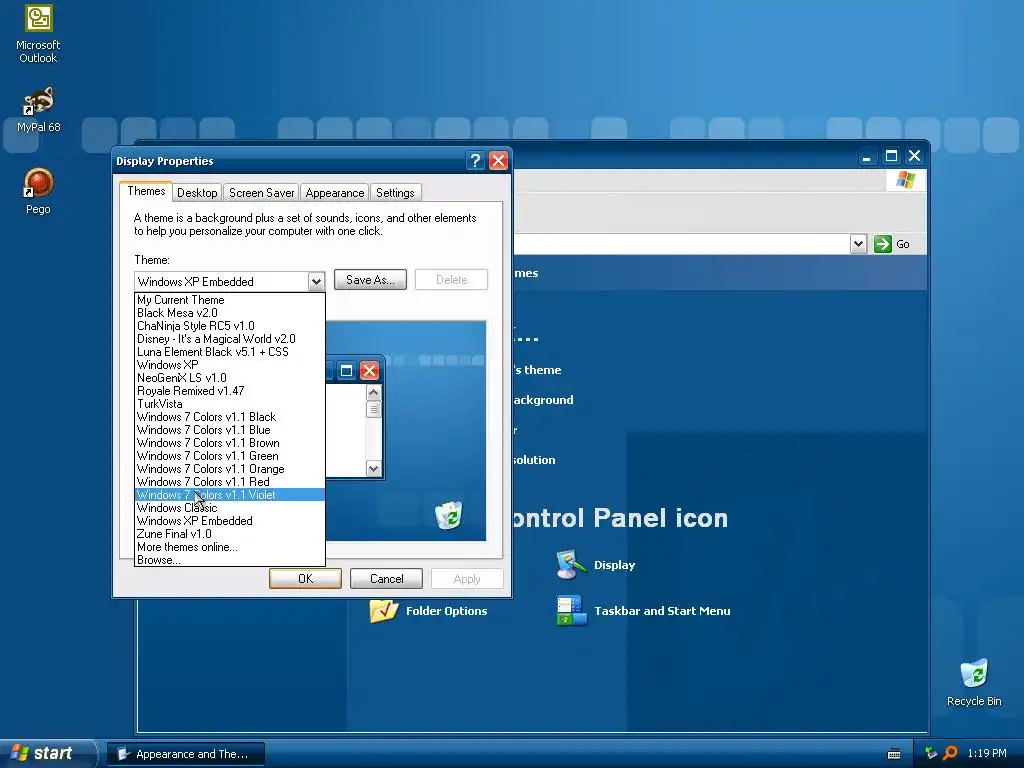Viewport: 1024px width, 768px height.
Task: Open the address bar dropdown arrow
Action: coord(858,244)
